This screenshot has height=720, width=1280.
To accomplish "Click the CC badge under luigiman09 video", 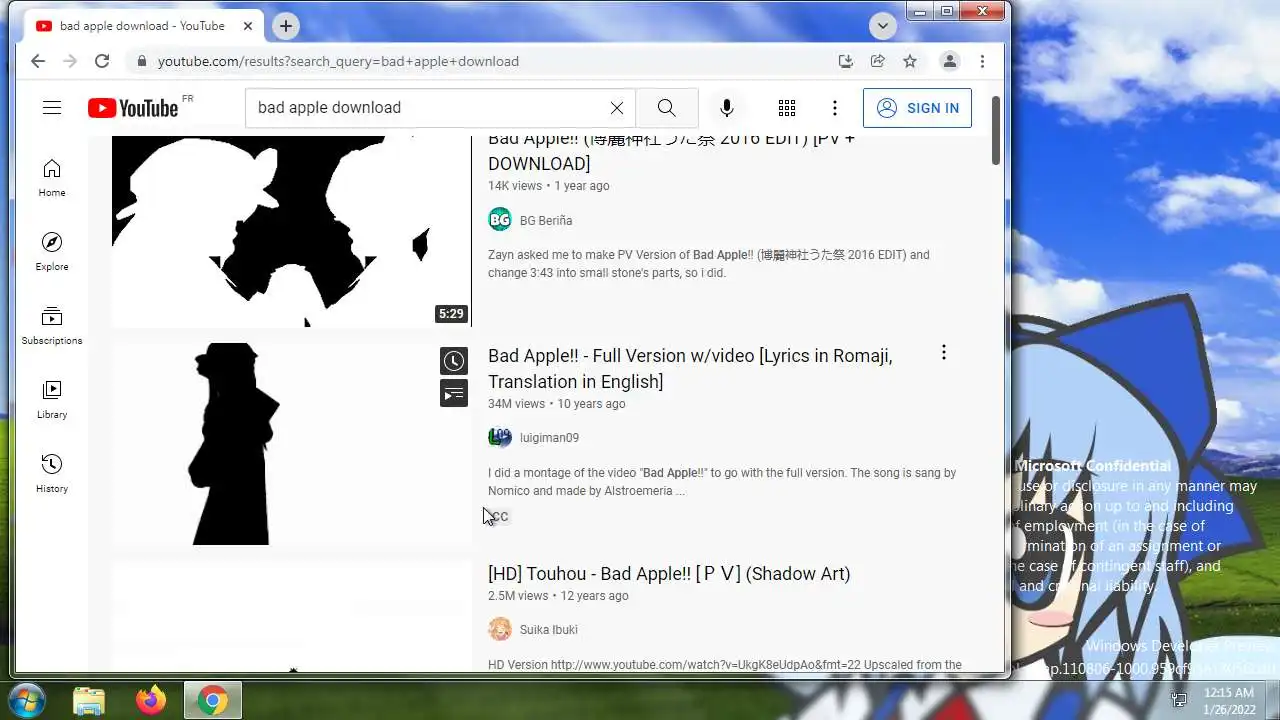I will click(x=499, y=516).
